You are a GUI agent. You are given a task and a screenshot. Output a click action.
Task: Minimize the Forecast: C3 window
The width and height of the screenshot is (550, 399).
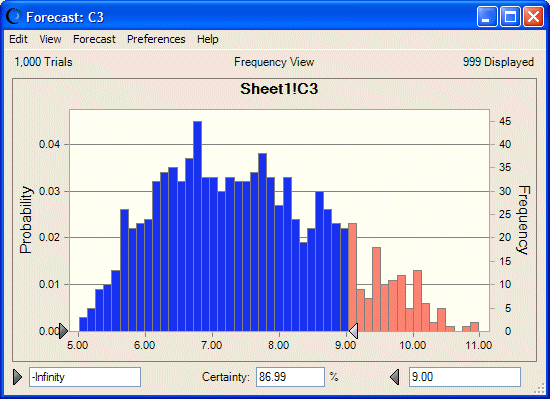[487, 16]
